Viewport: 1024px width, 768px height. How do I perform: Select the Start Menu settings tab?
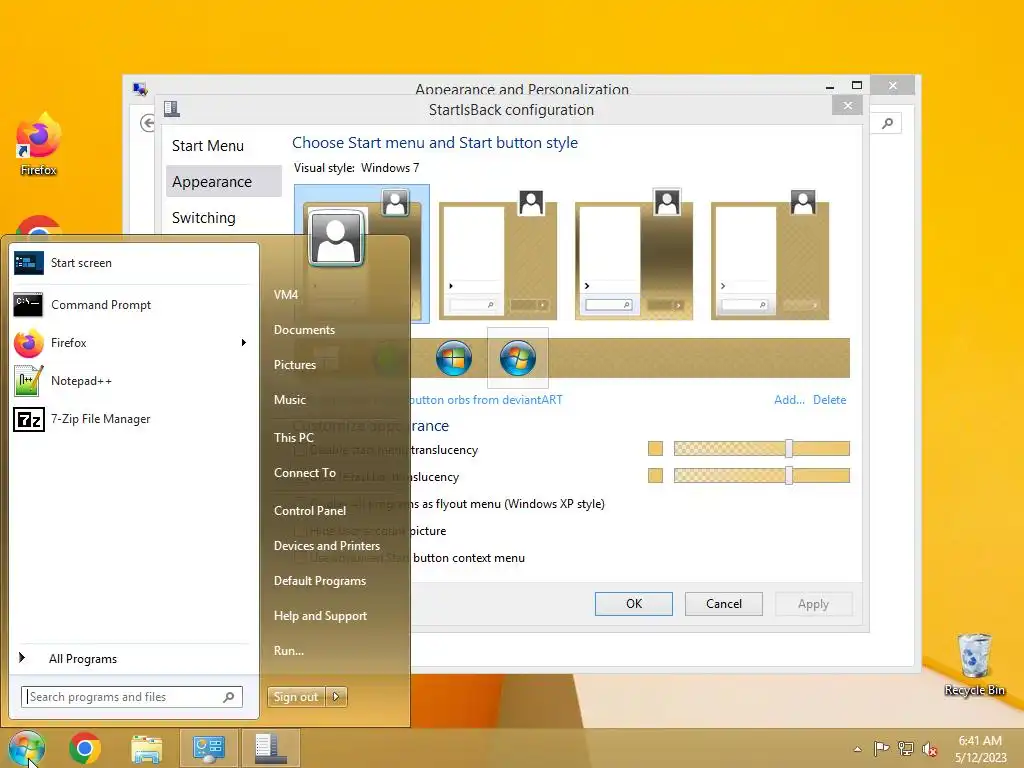pos(223,146)
